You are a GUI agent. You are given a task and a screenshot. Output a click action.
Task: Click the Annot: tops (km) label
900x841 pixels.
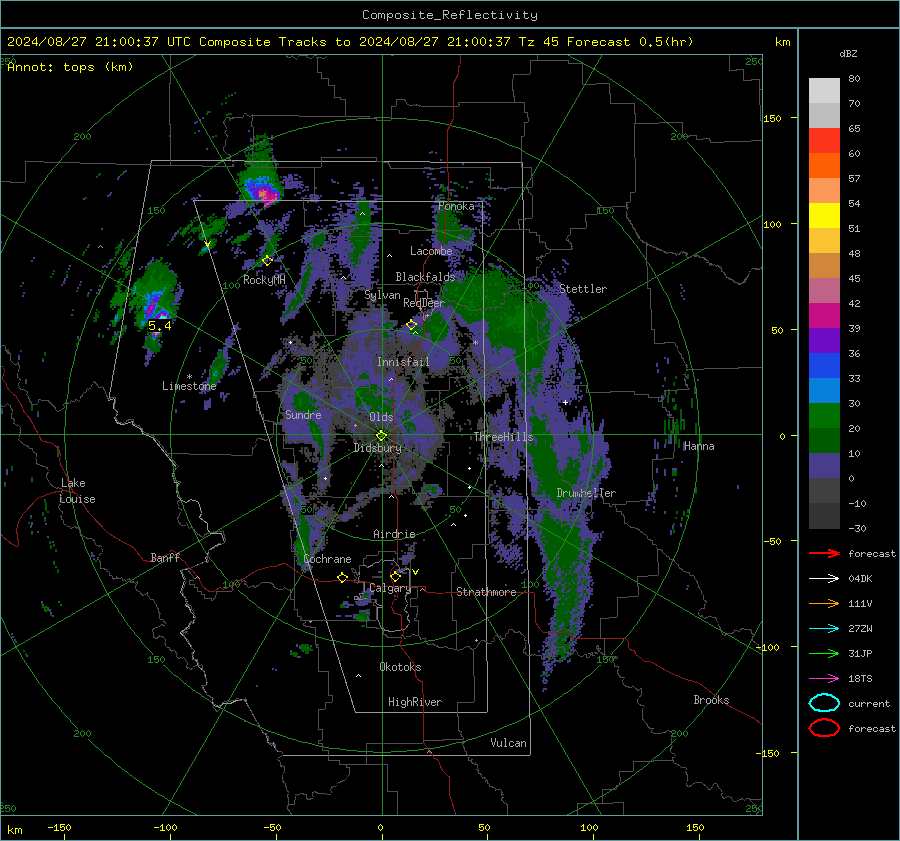[x=70, y=67]
